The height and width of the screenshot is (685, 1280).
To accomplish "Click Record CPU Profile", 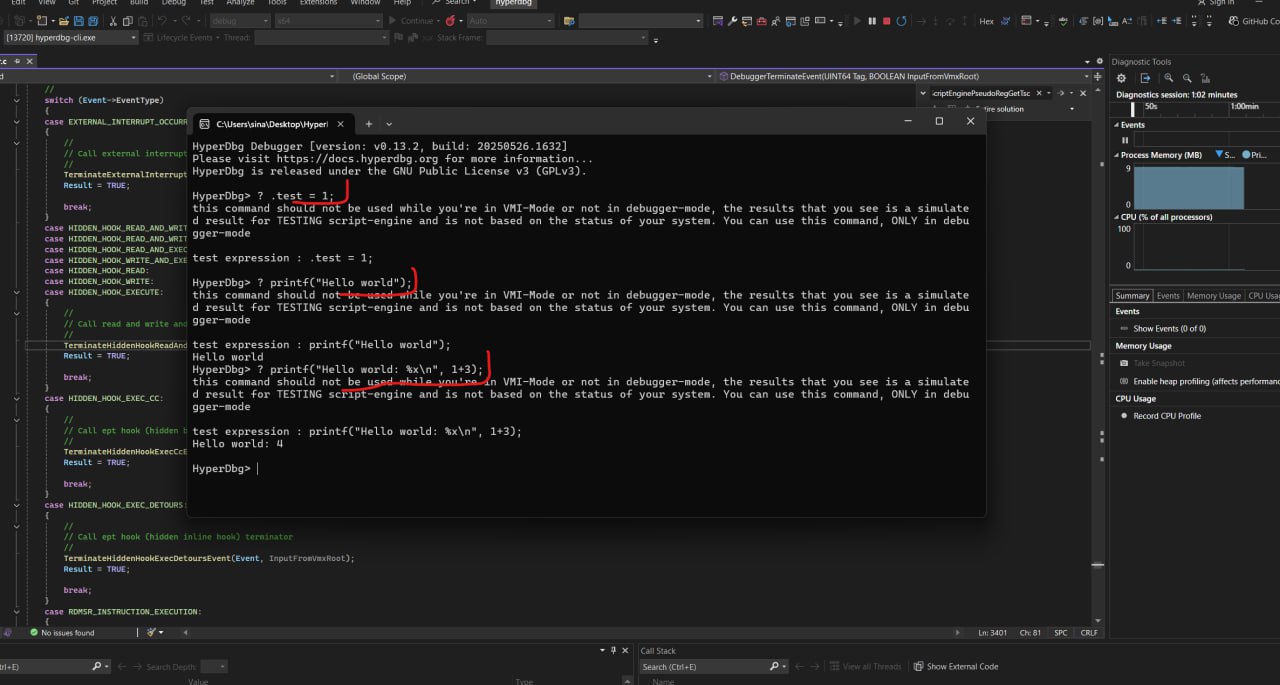I will (x=1160, y=416).
